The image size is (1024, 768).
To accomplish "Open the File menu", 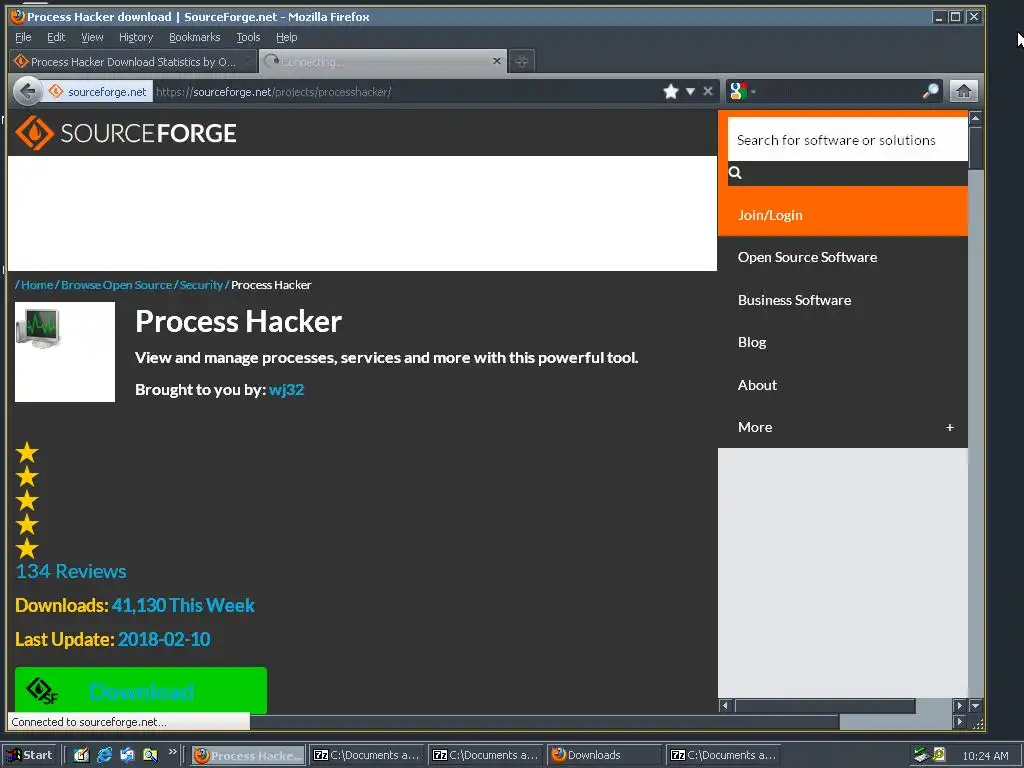I will tap(23, 37).
